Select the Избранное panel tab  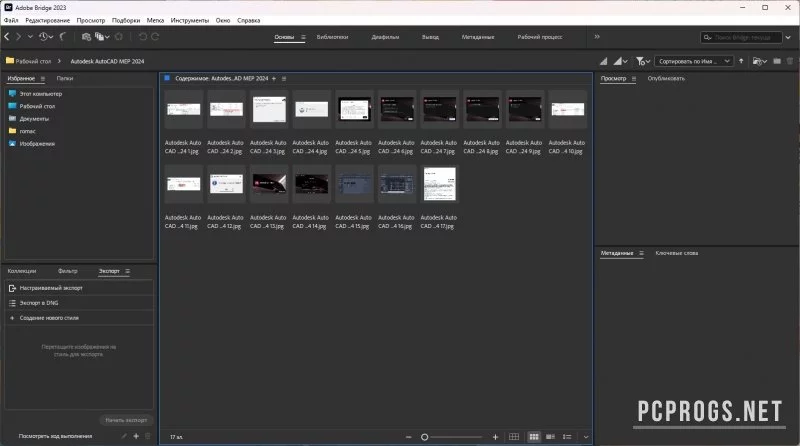21,79
